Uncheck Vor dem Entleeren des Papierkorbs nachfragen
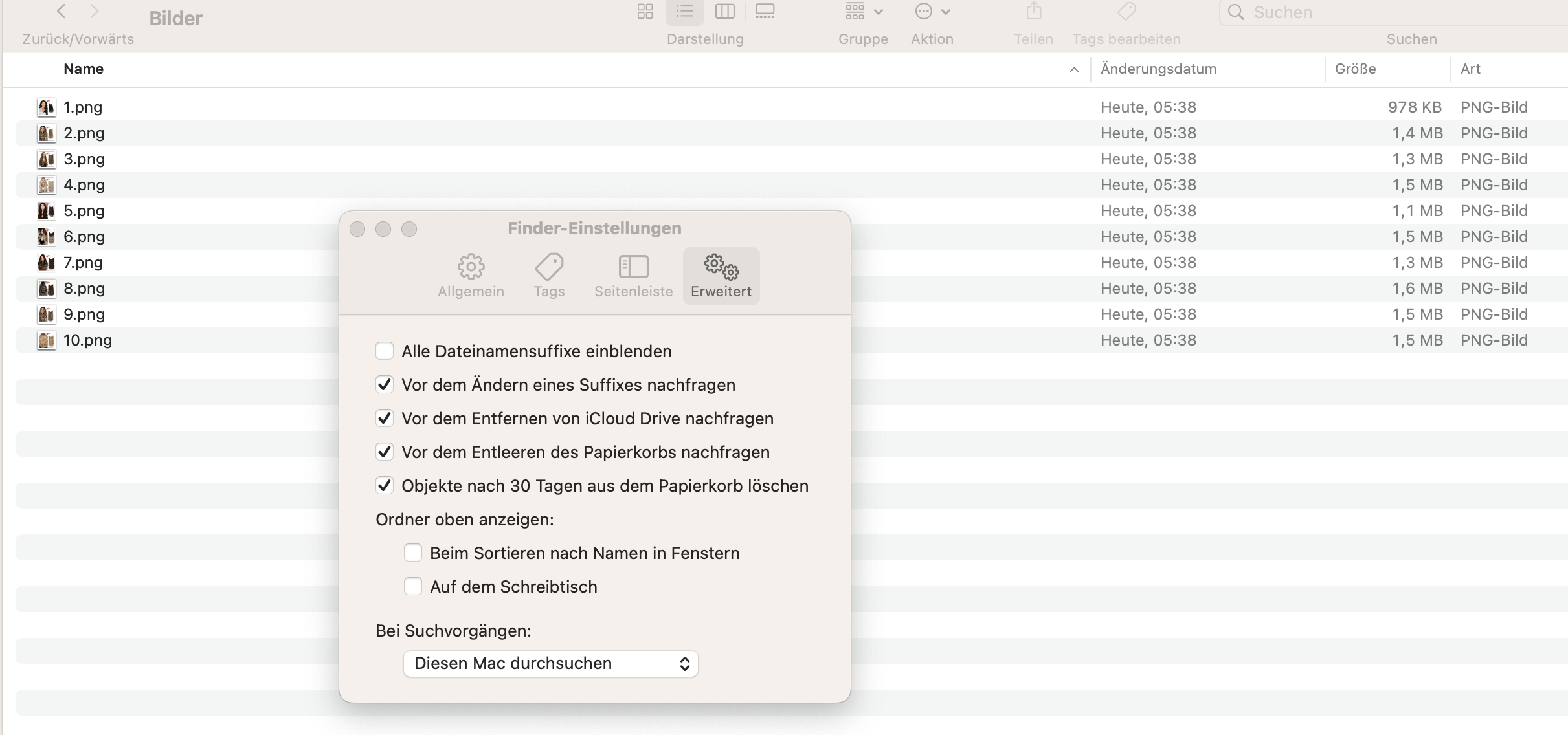 [x=385, y=452]
